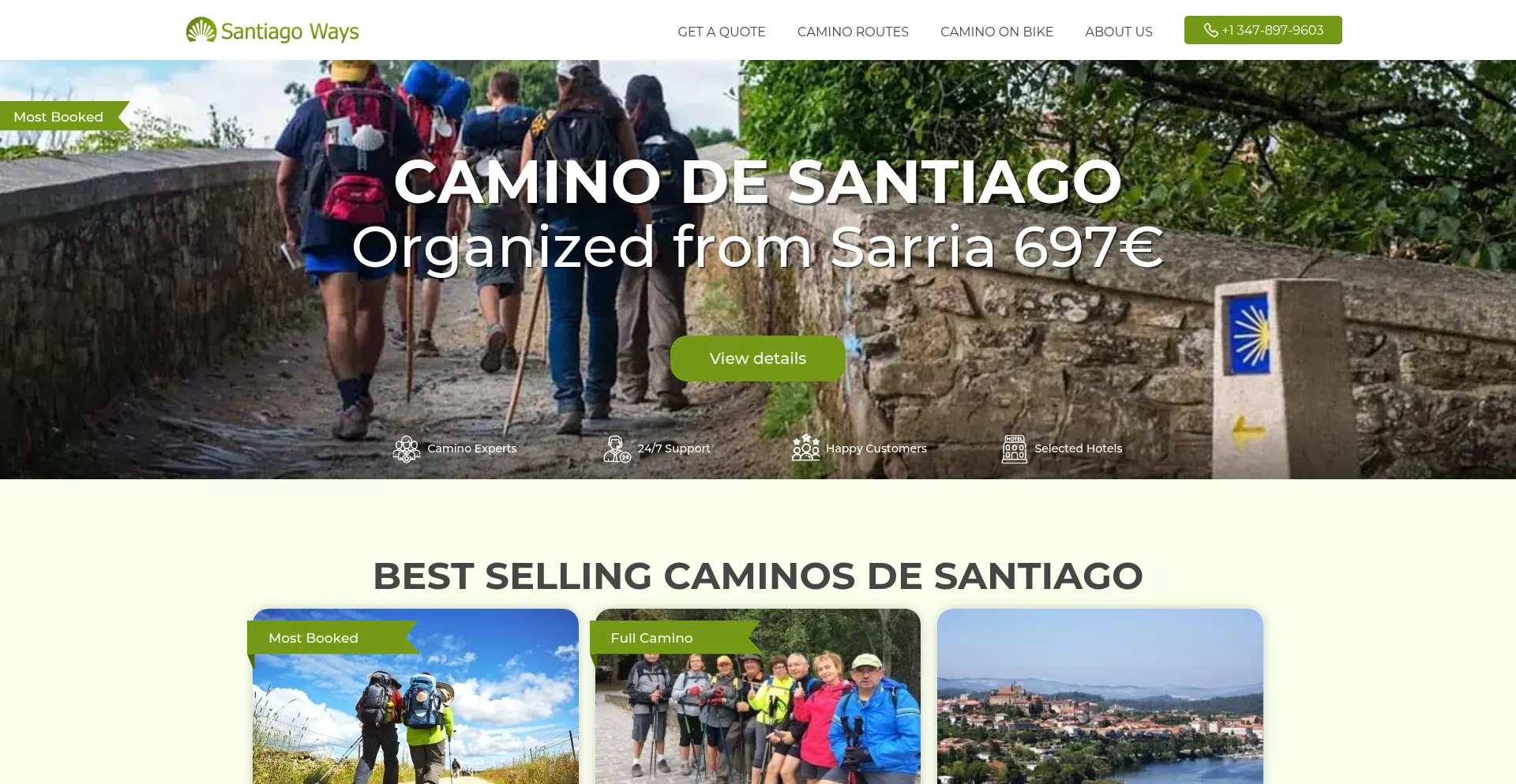Open the Most Booked camino card image
Image resolution: width=1516 pixels, height=784 pixels.
point(415,696)
